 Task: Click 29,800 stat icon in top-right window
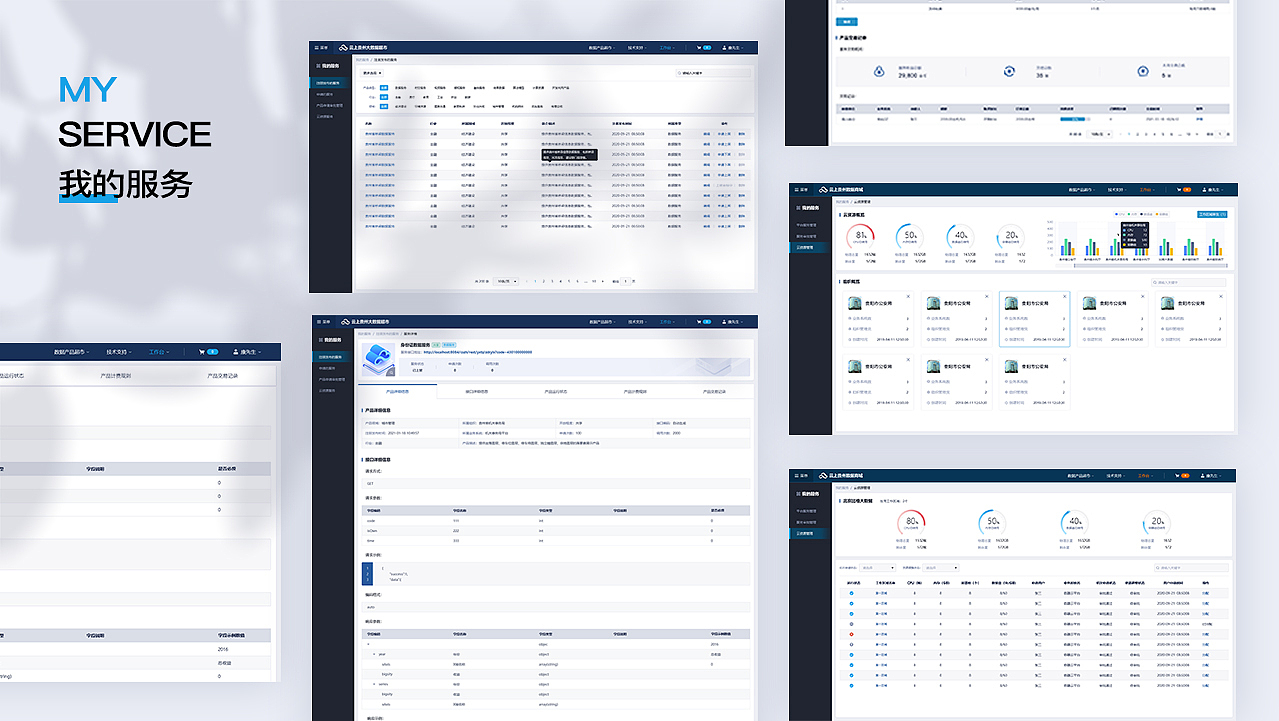[879, 71]
